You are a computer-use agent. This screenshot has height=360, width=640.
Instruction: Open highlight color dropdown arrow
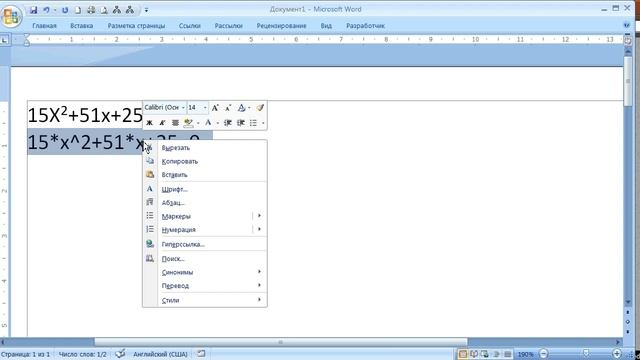coord(198,123)
